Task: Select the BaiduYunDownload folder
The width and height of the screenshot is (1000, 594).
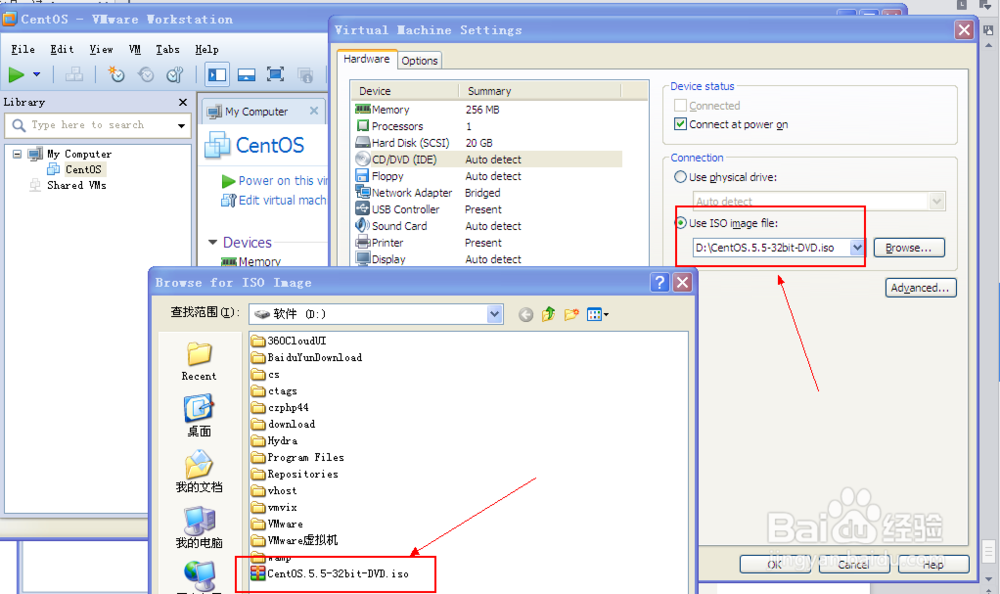Action: 307,357
